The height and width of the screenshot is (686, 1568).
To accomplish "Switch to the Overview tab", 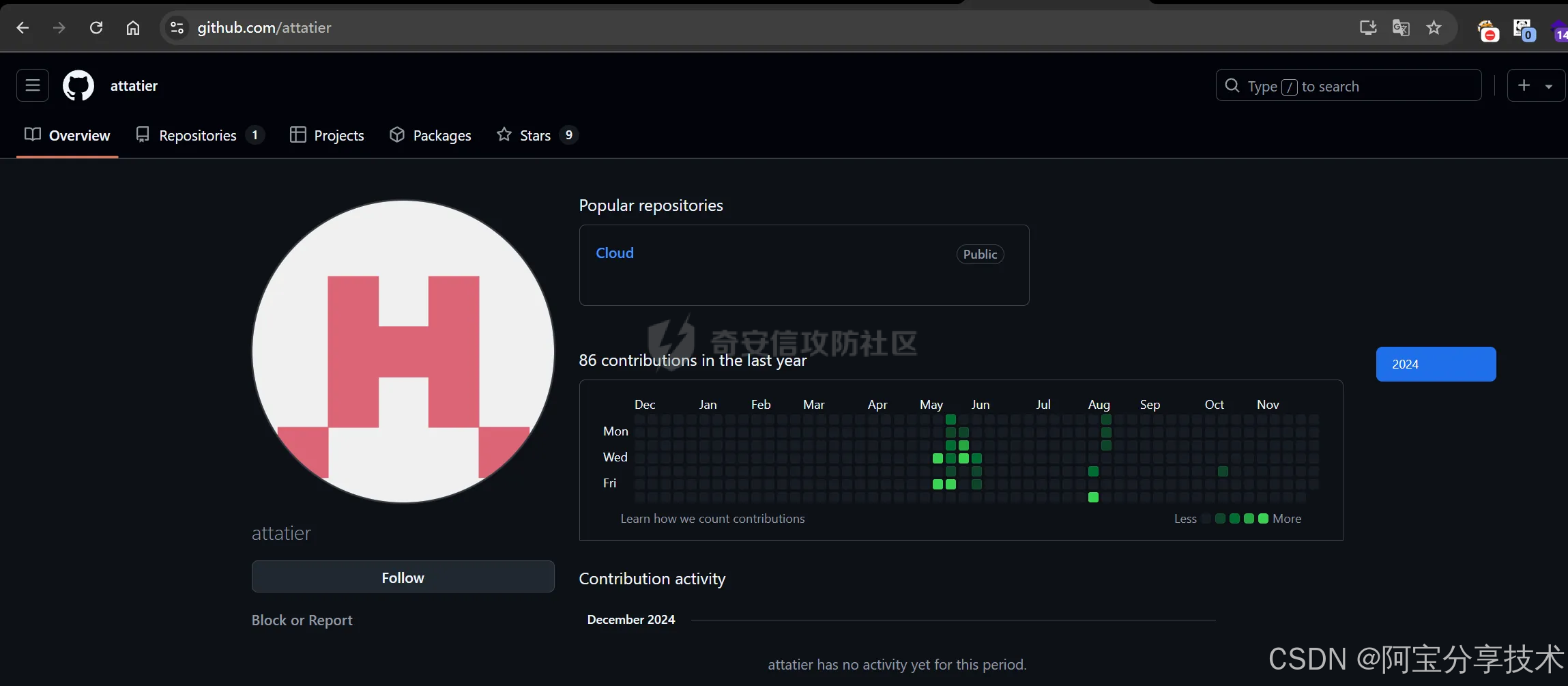I will click(67, 135).
